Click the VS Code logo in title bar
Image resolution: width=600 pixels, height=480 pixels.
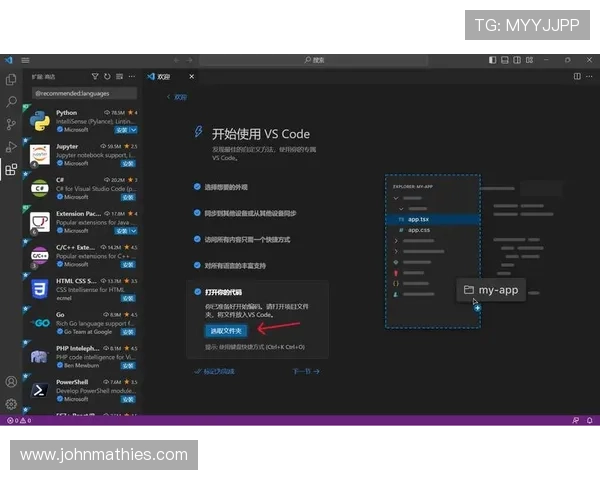click(x=8, y=60)
